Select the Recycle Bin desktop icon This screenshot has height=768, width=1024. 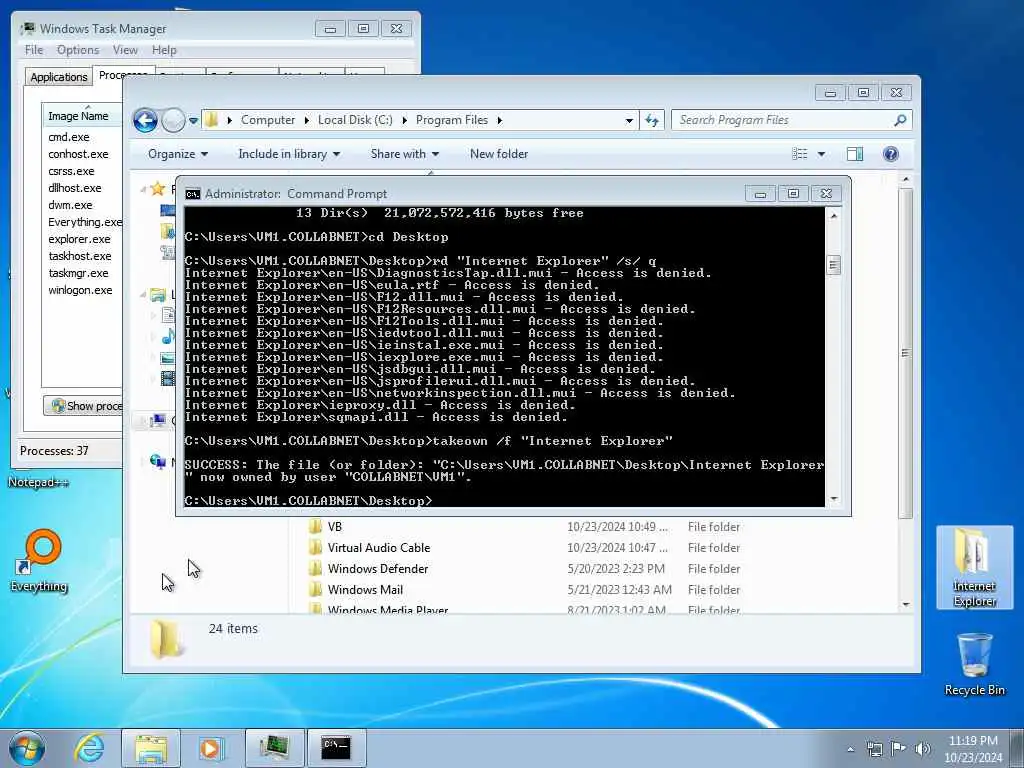click(x=974, y=664)
